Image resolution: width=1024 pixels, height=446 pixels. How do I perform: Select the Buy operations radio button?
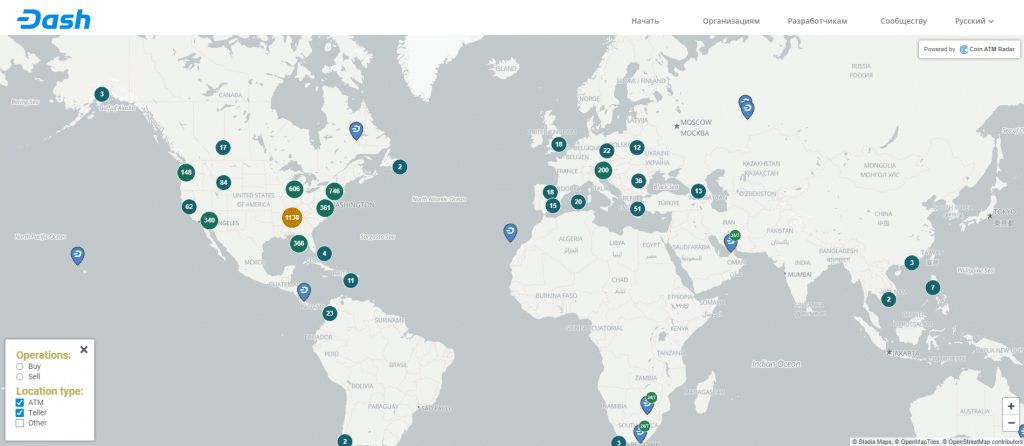[x=20, y=367]
